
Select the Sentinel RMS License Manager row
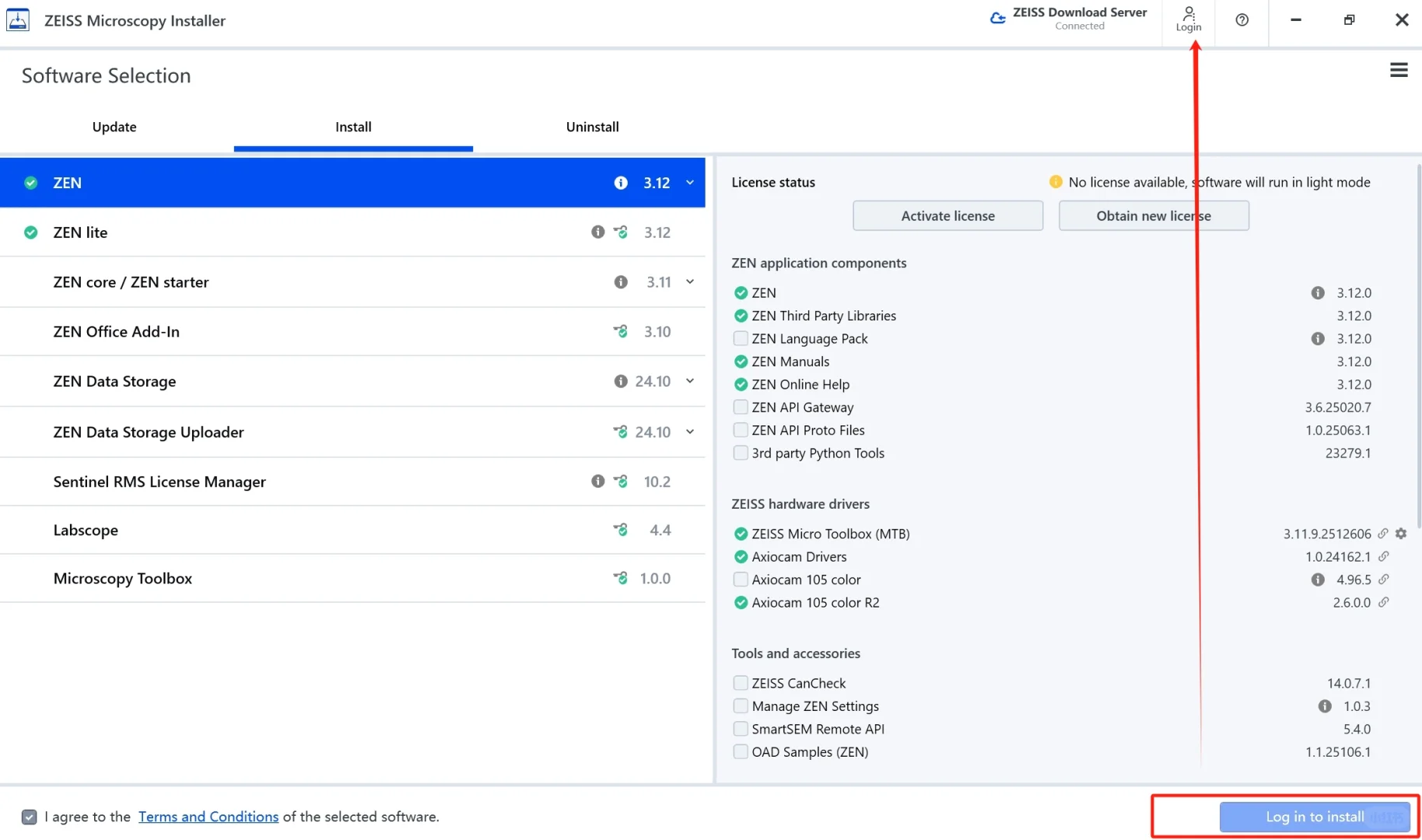pos(352,481)
